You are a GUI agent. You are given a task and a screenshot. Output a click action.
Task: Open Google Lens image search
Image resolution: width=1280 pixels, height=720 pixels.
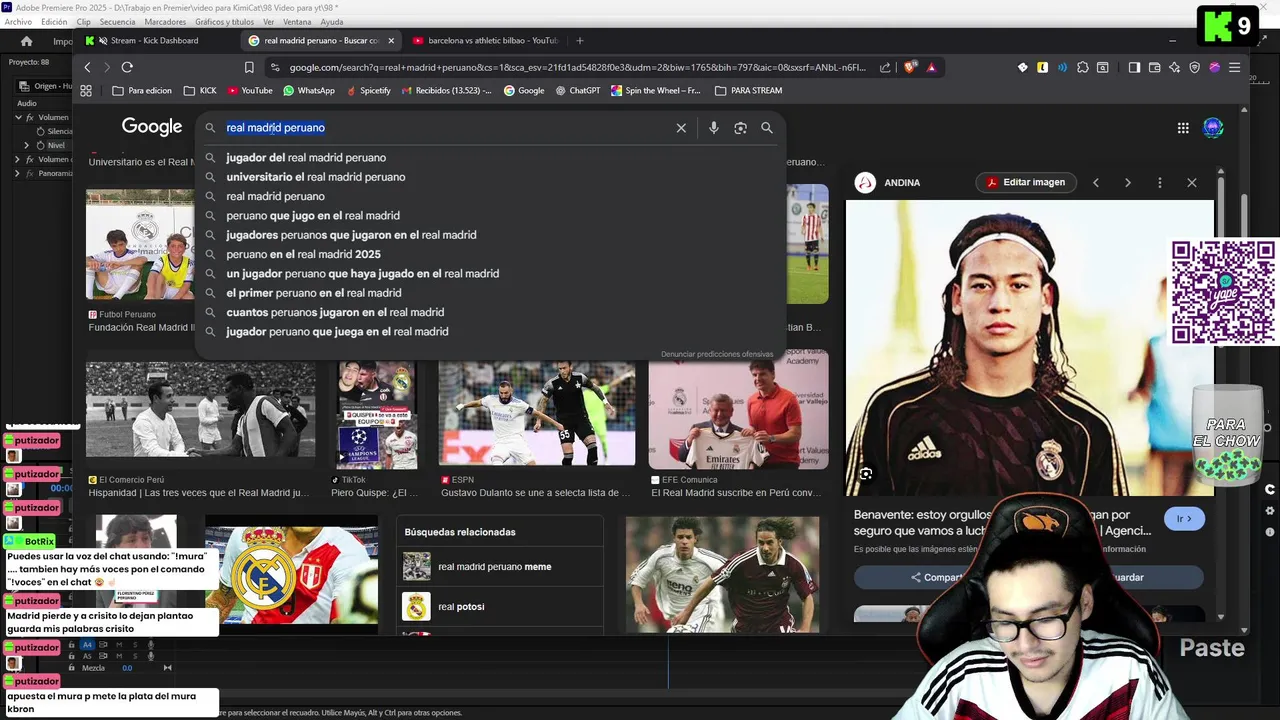[740, 128]
